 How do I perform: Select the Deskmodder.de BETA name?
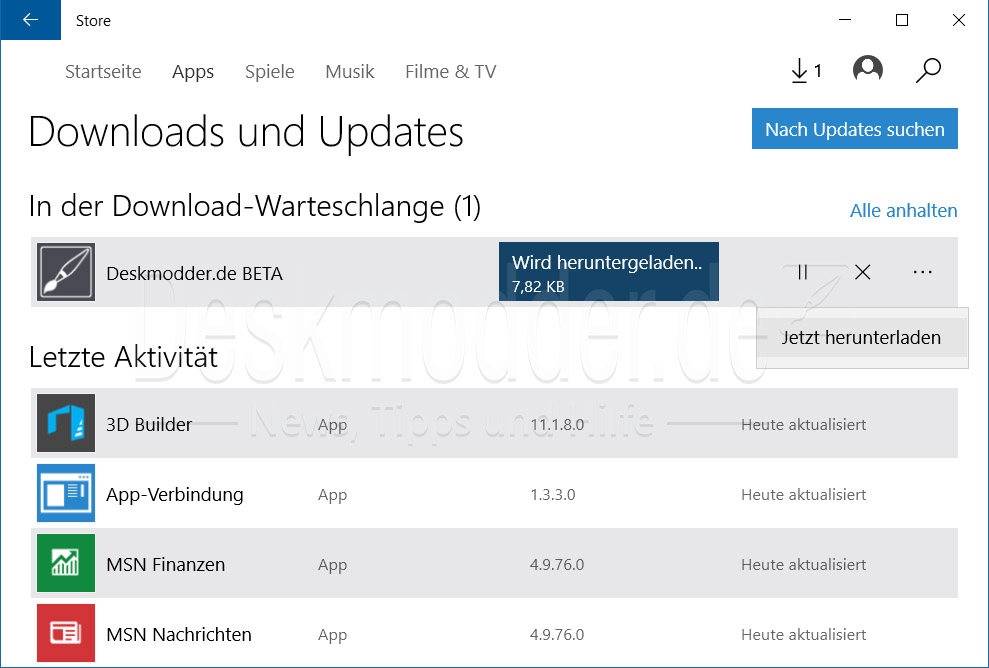pos(194,273)
